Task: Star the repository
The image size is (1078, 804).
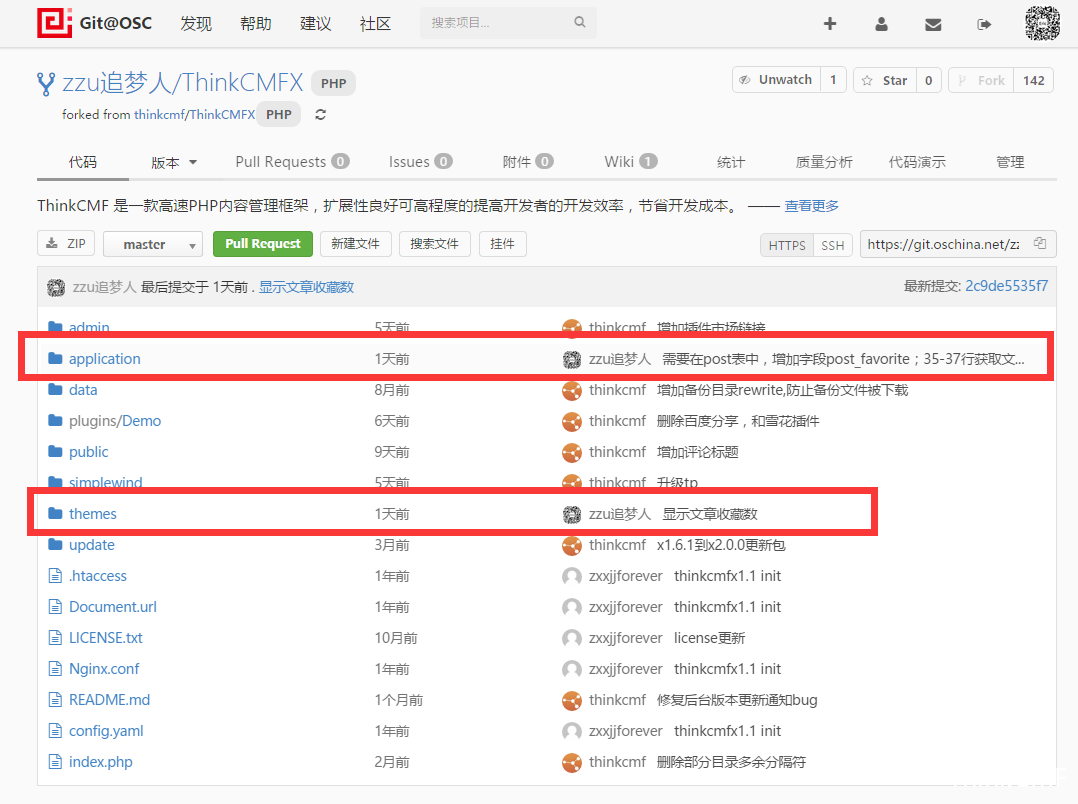Action: click(885, 80)
